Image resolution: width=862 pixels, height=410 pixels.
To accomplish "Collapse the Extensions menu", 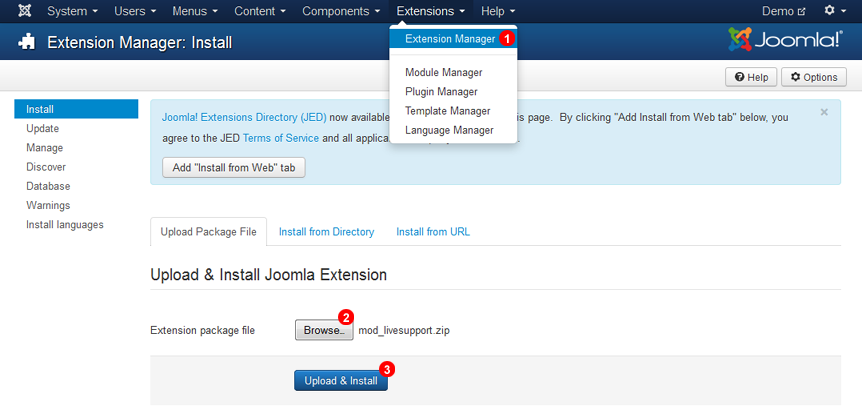I will pyautogui.click(x=431, y=11).
